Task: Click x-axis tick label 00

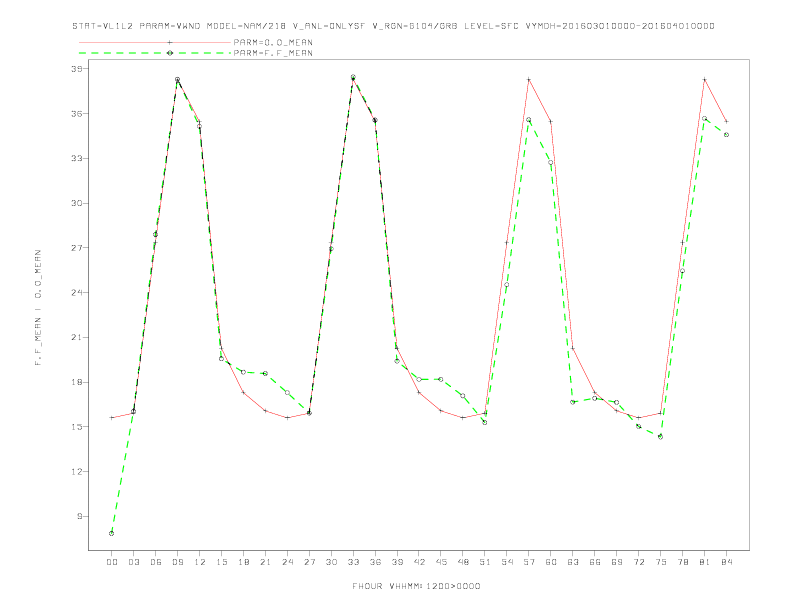Action: 112,562
